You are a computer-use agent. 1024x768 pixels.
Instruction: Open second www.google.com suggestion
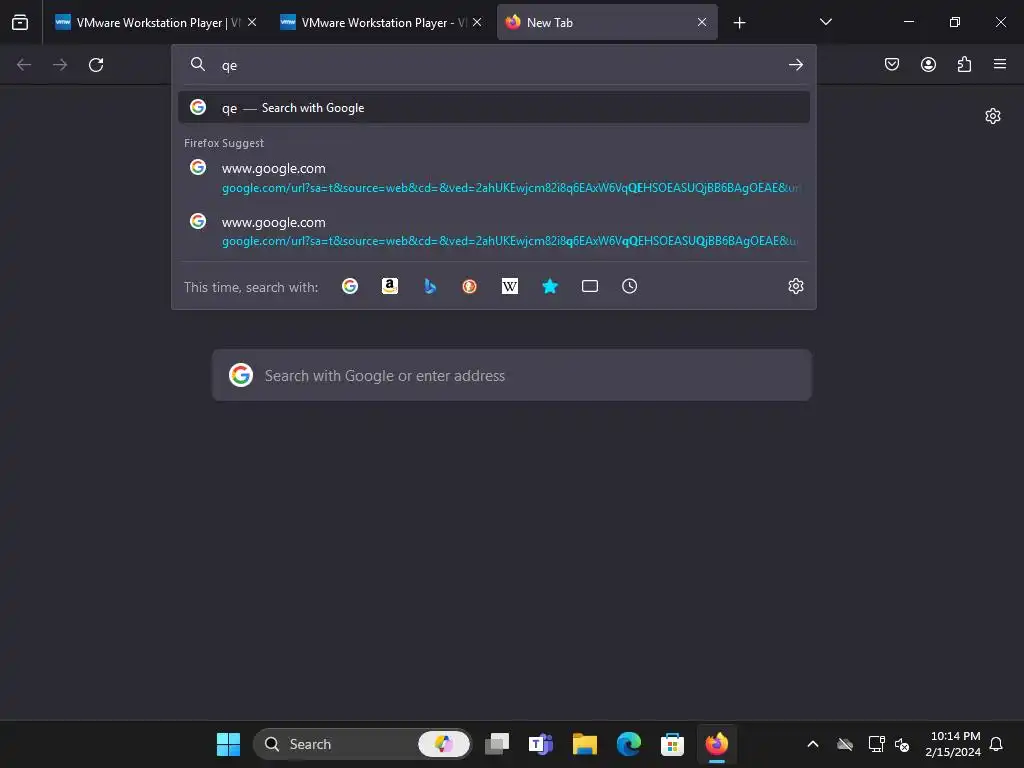pos(494,231)
